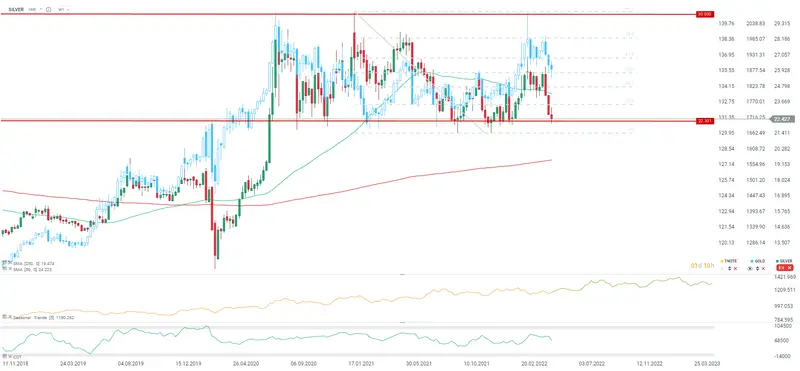Viewport: 800px width, 371px height.
Task: Remove the SMA 50 indicator
Action: 10,269
